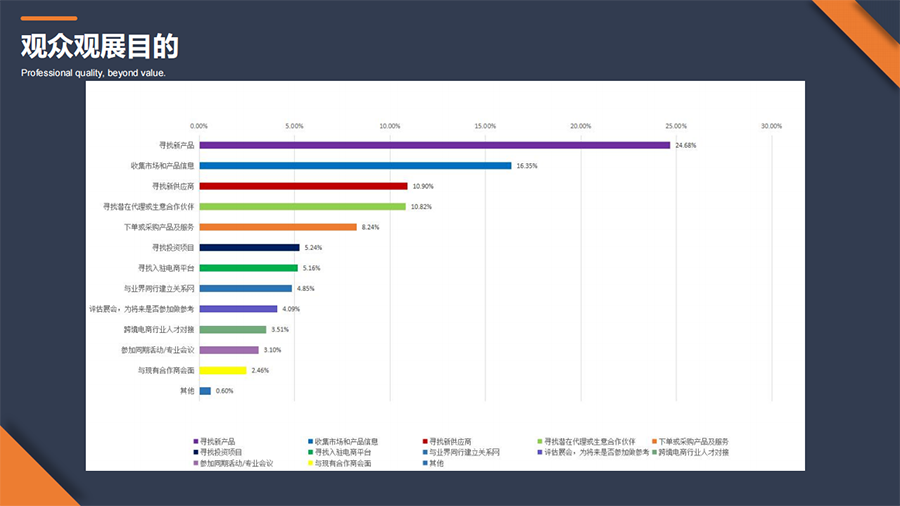This screenshot has width=900, height=506.
Task: Select the yellow 与现有合作商会面 legend swatch
Action: click(x=310, y=464)
